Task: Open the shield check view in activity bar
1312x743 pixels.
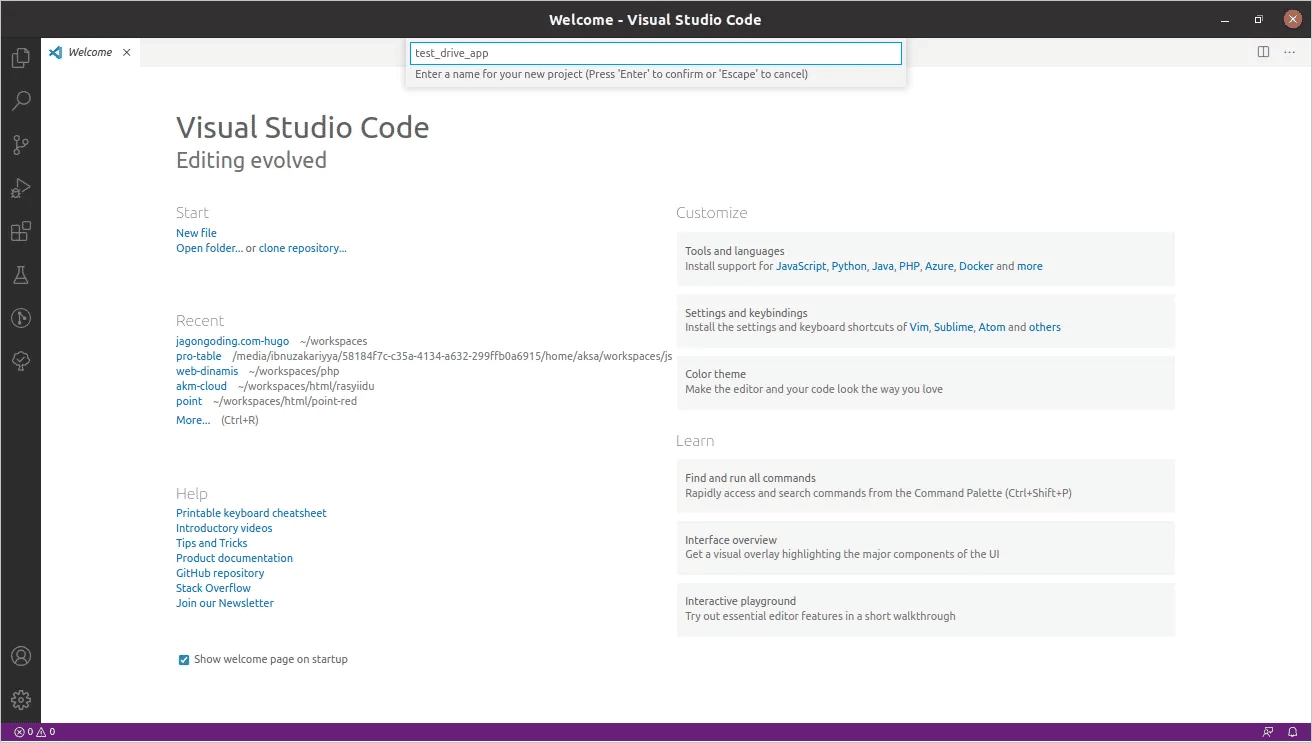Action: [x=20, y=362]
